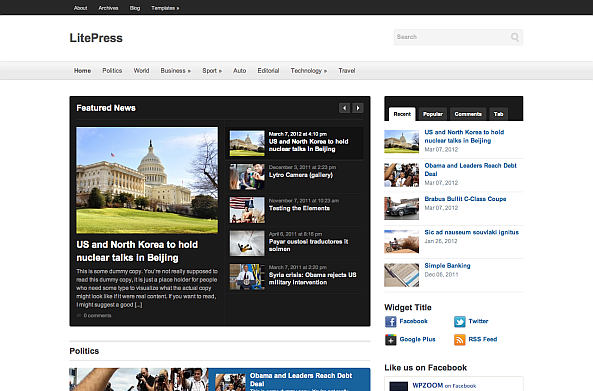This screenshot has width=593, height=391.
Task: Open the Facebook icon in Widget Title
Action: (390, 321)
